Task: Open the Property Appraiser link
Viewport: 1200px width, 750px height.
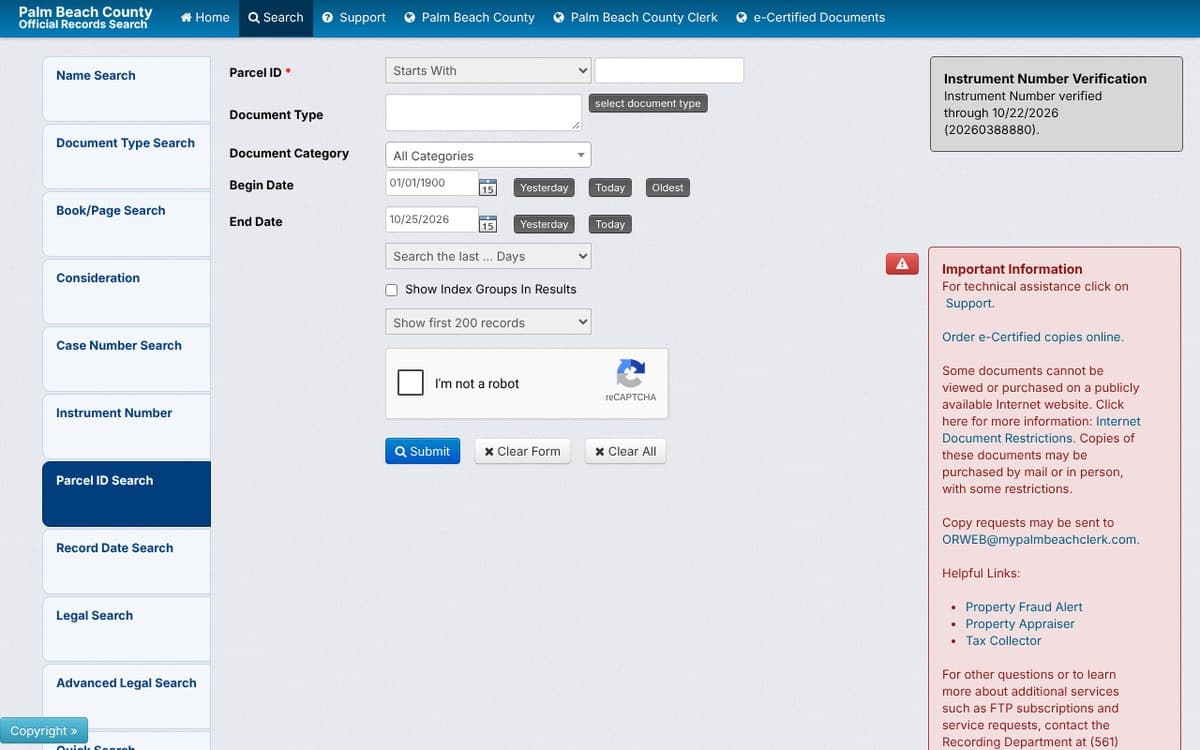Action: pos(1020,624)
